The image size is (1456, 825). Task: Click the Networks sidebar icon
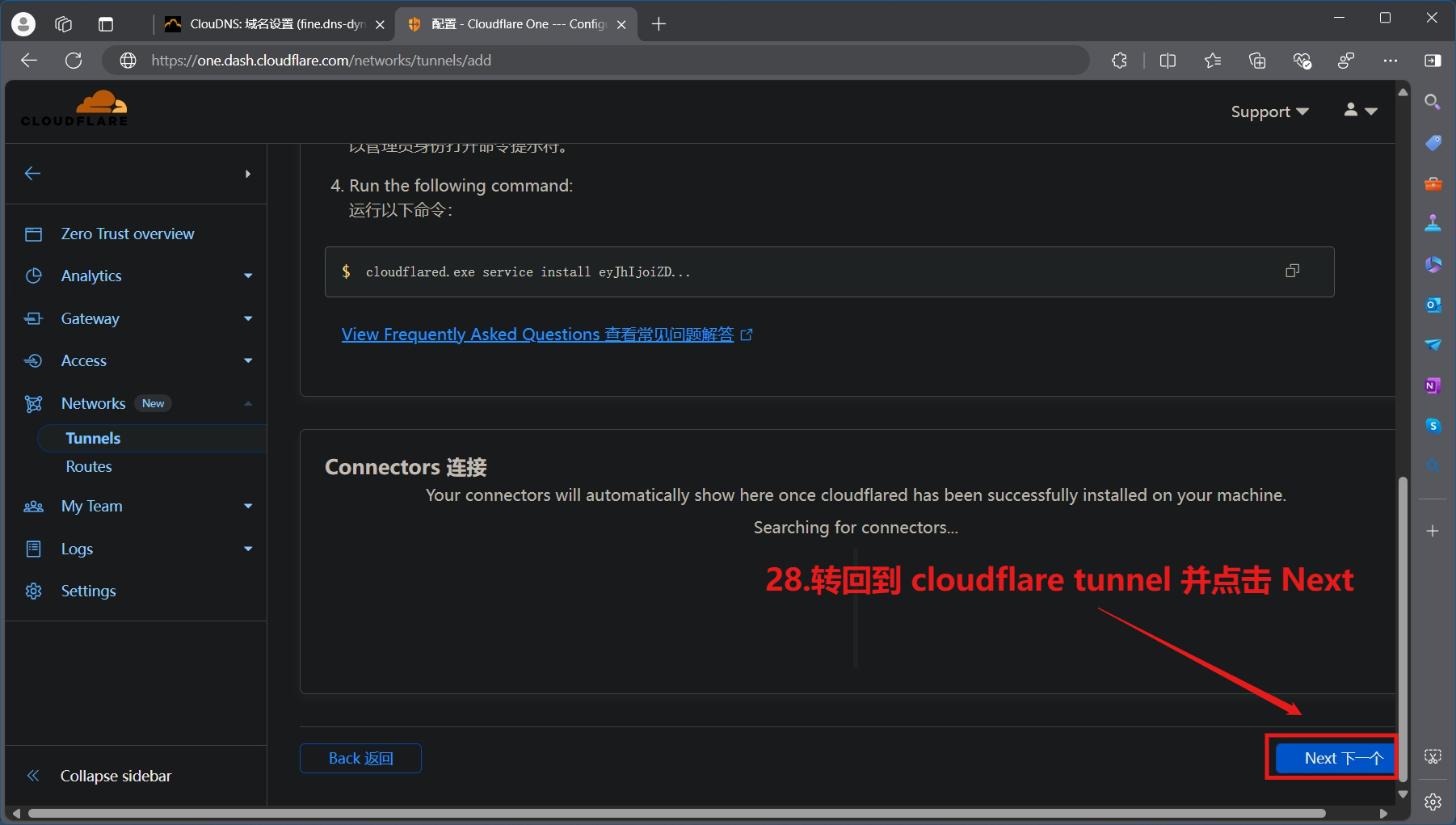pos(33,403)
